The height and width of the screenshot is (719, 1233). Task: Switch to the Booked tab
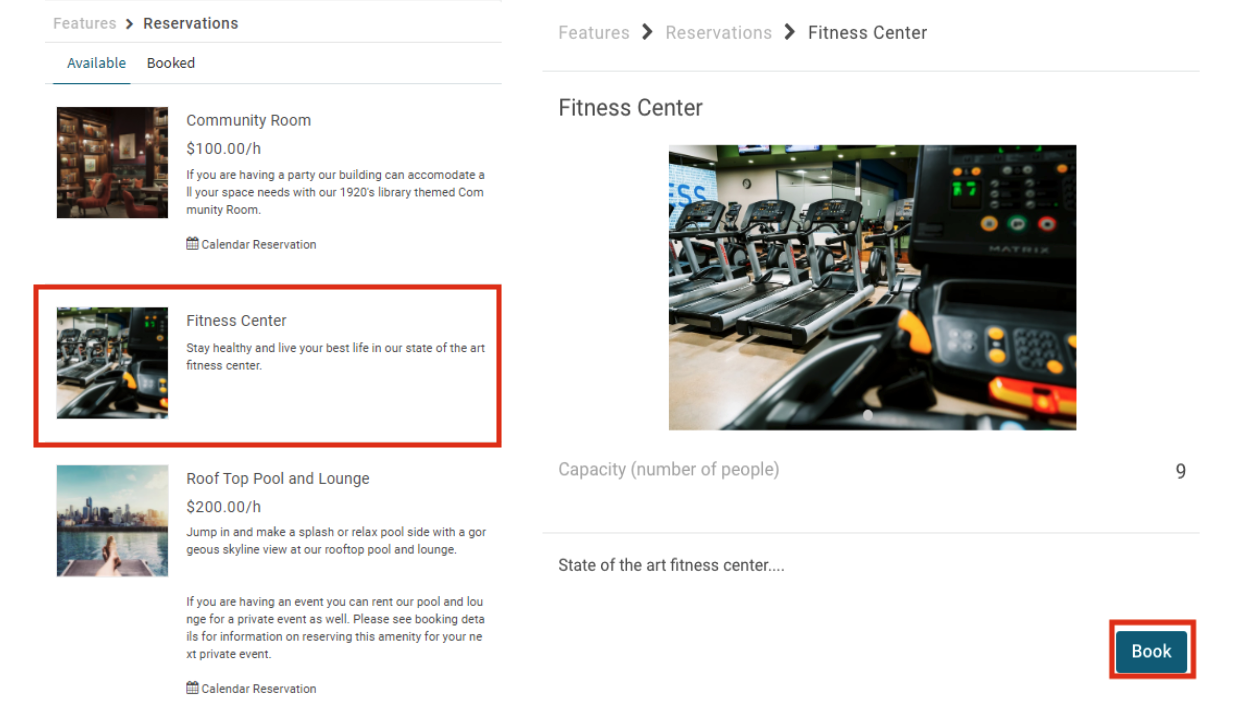coord(171,63)
